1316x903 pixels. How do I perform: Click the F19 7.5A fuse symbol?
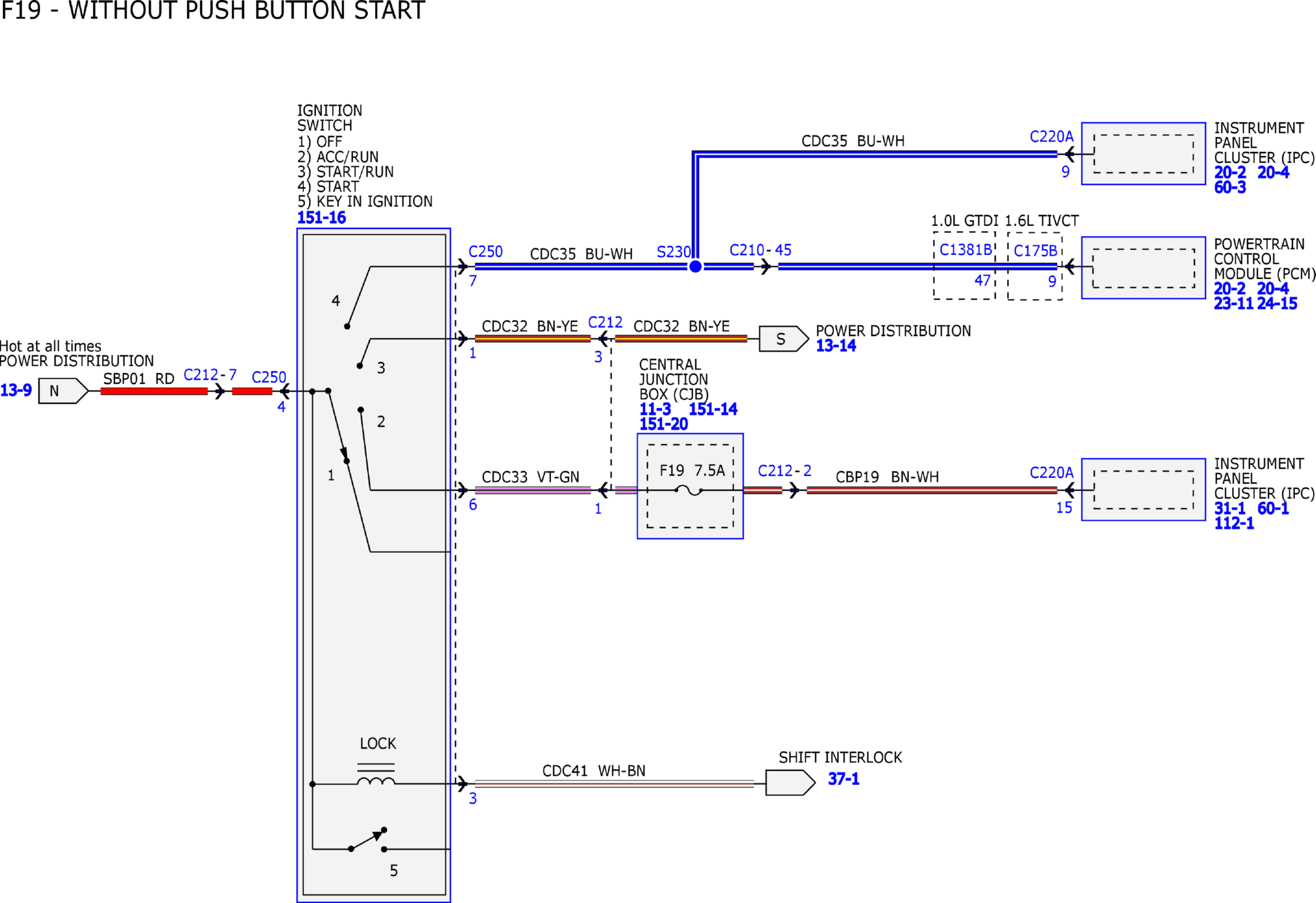689,490
